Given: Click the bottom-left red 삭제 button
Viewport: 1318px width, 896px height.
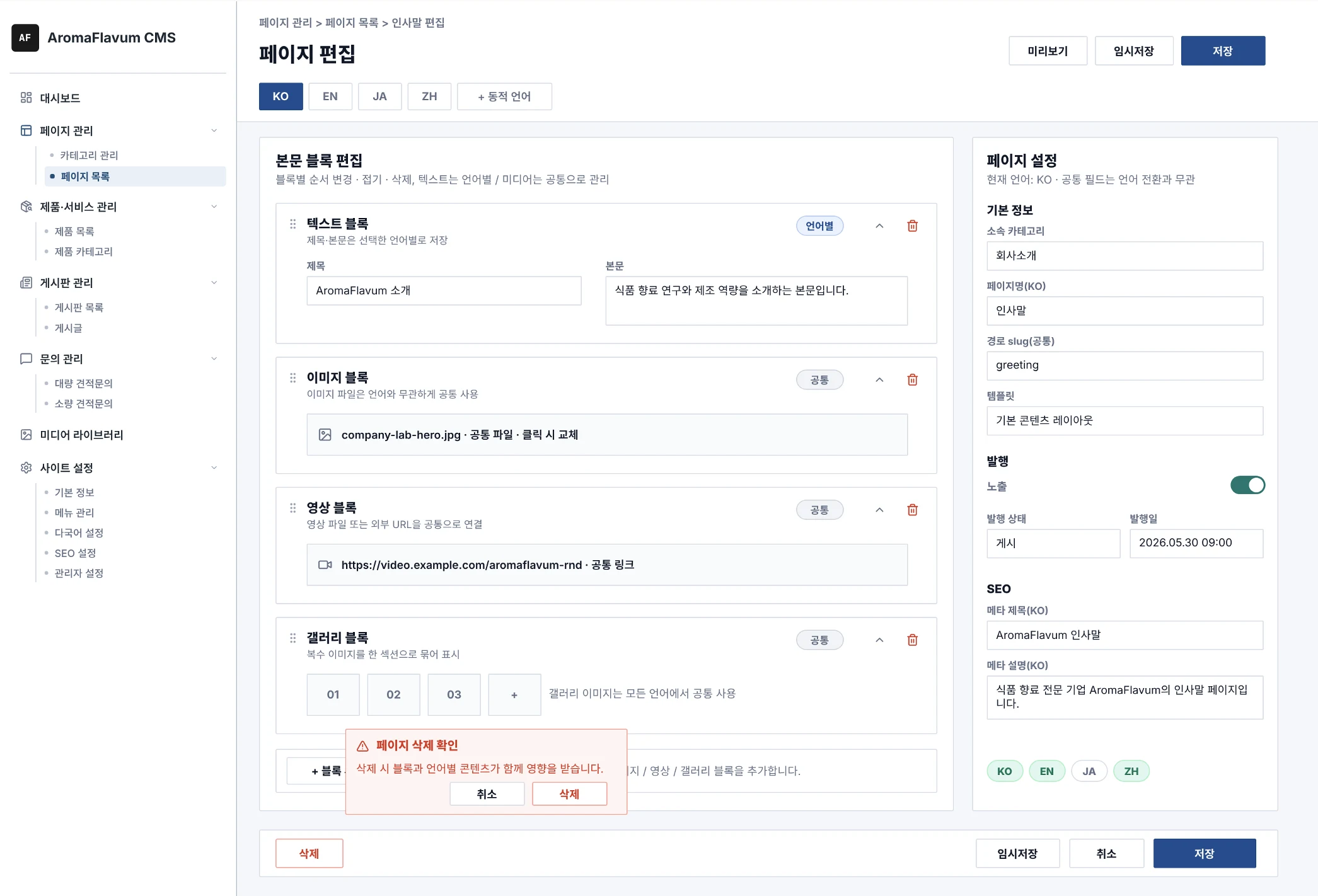Looking at the screenshot, I should 309,853.
